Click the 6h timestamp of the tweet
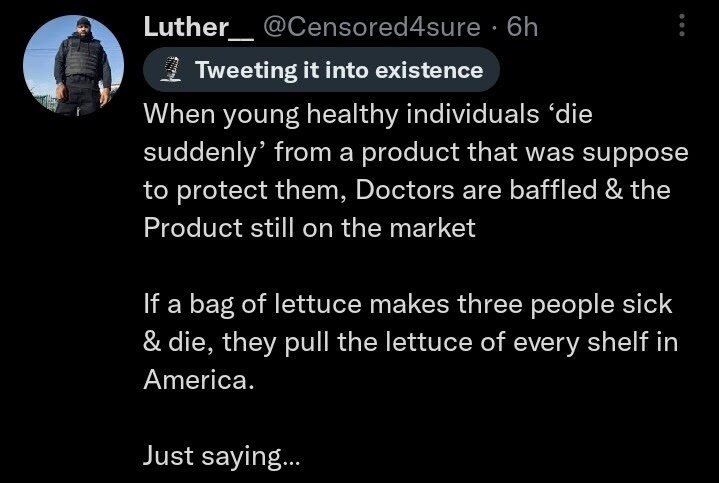Image resolution: width=719 pixels, height=483 pixels. coord(523,27)
